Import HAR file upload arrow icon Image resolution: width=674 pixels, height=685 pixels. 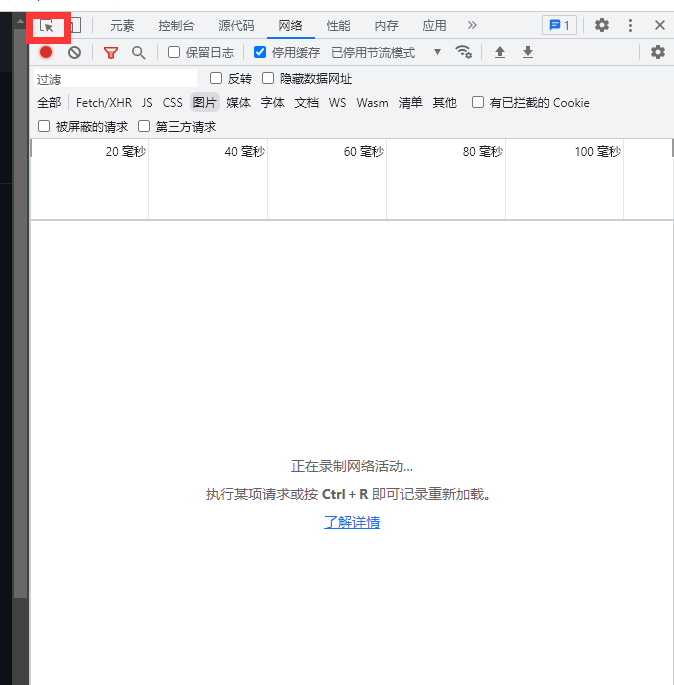[500, 52]
